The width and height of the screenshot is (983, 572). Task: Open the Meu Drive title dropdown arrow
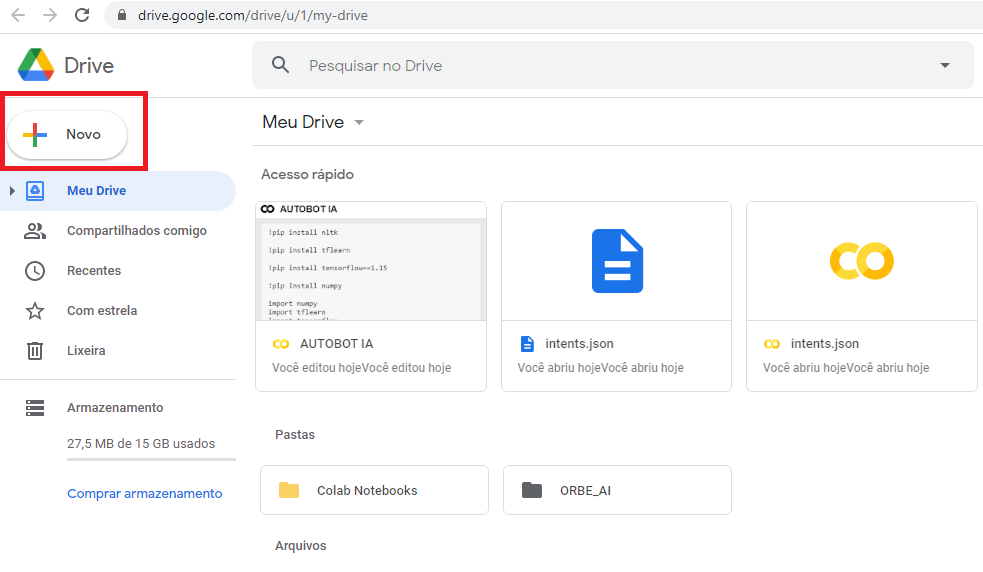point(359,122)
